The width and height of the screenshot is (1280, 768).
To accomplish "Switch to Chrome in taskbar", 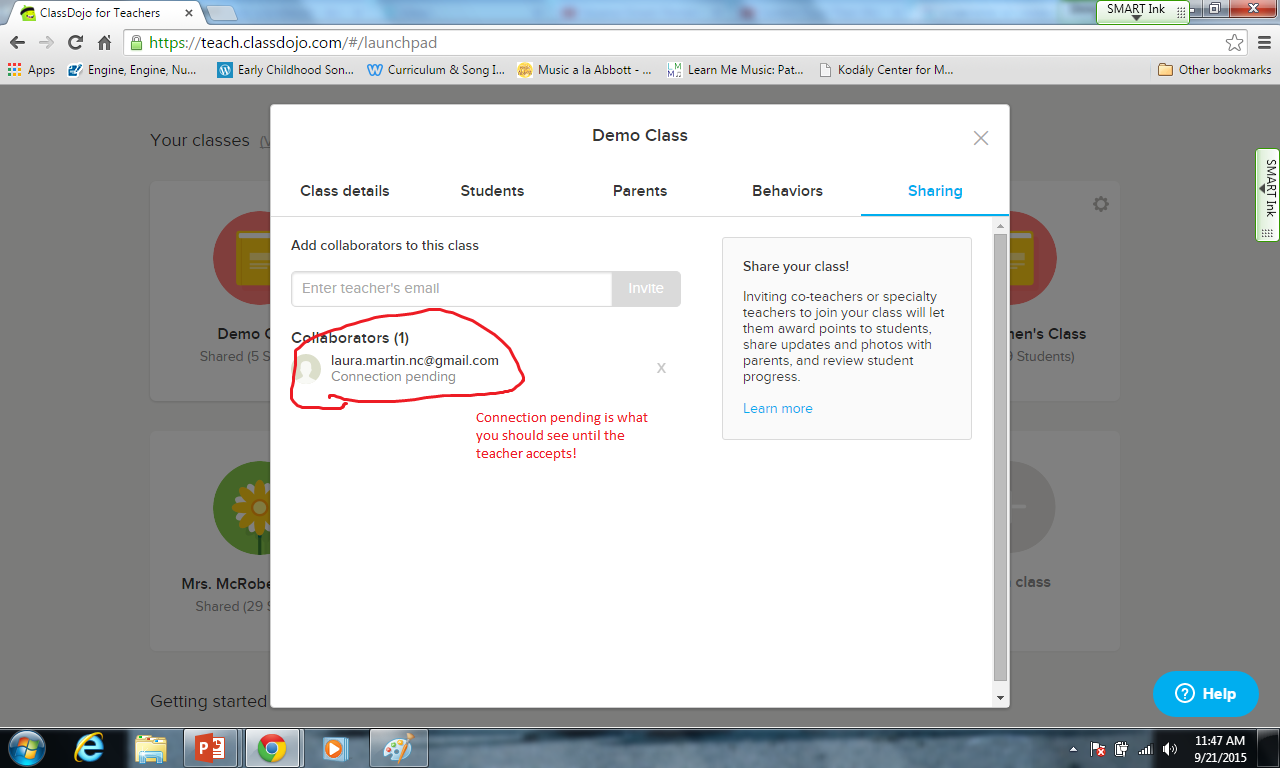I will pyautogui.click(x=271, y=748).
